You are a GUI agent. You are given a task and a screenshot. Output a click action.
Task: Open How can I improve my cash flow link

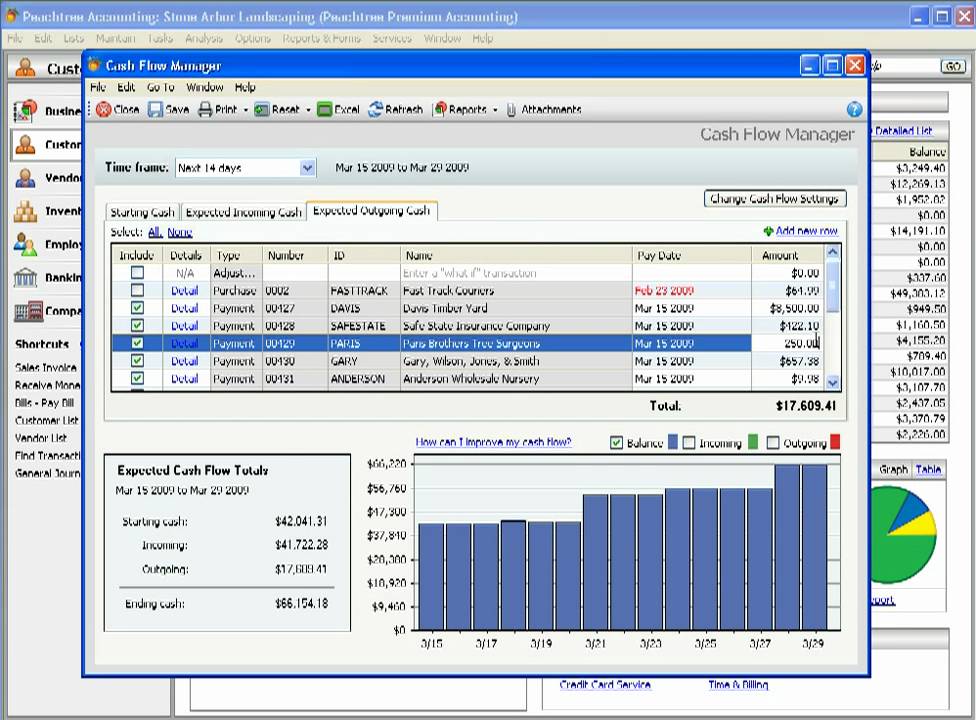[x=493, y=442]
